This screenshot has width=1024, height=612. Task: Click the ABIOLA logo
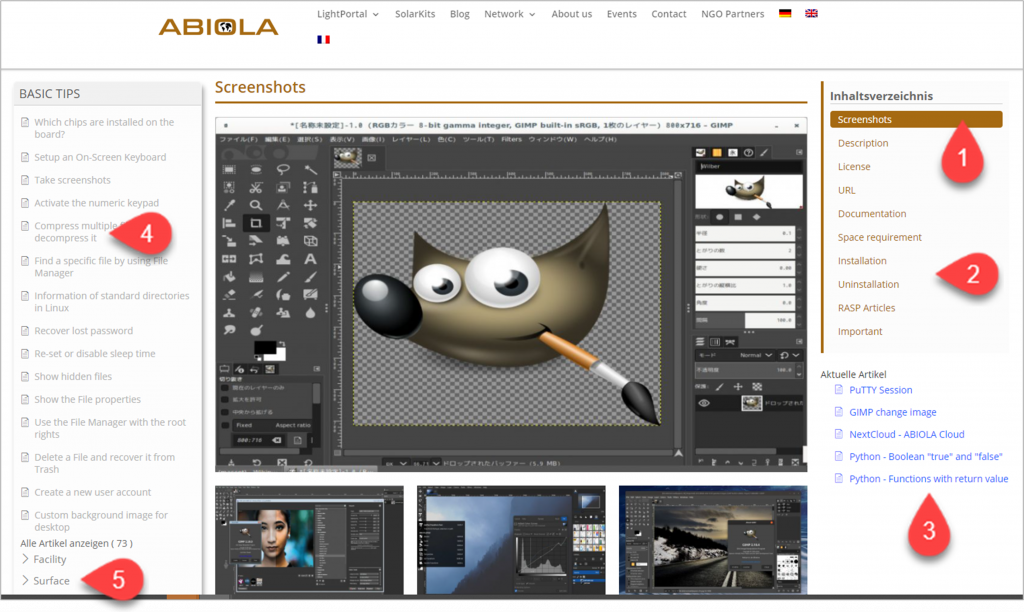(218, 27)
